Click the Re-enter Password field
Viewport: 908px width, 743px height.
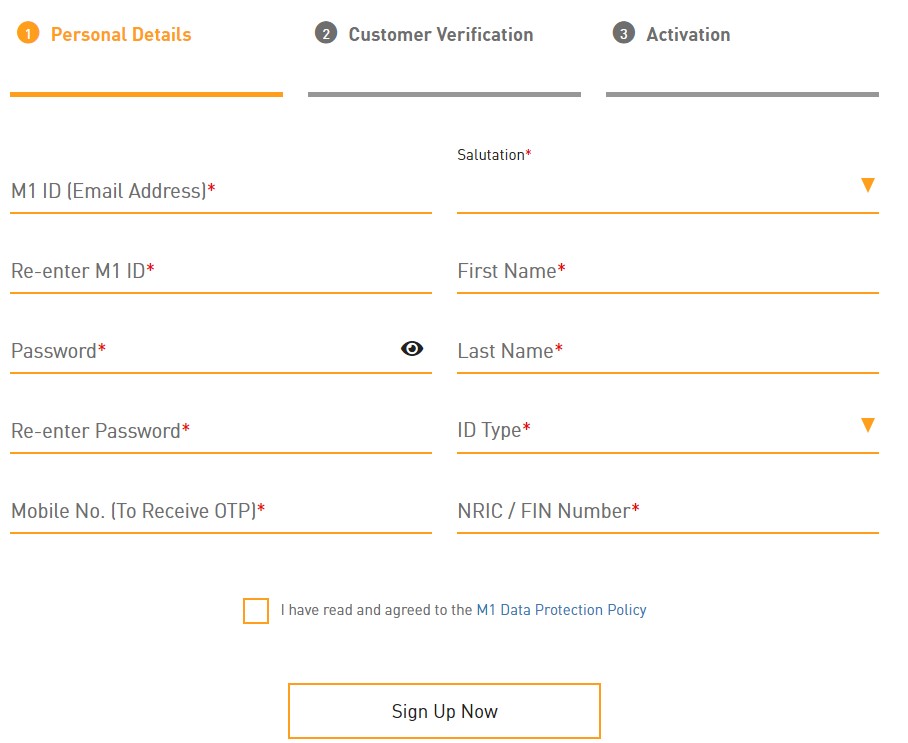(x=220, y=431)
